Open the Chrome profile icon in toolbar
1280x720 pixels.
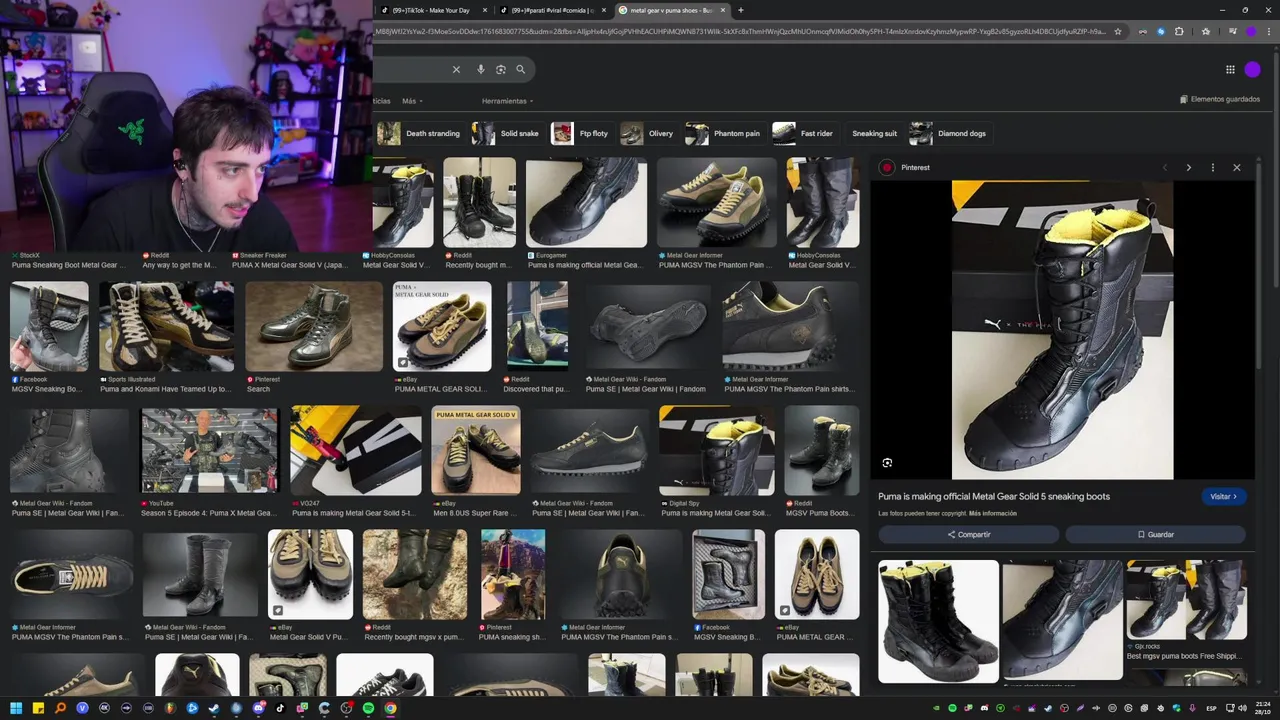click(1251, 31)
